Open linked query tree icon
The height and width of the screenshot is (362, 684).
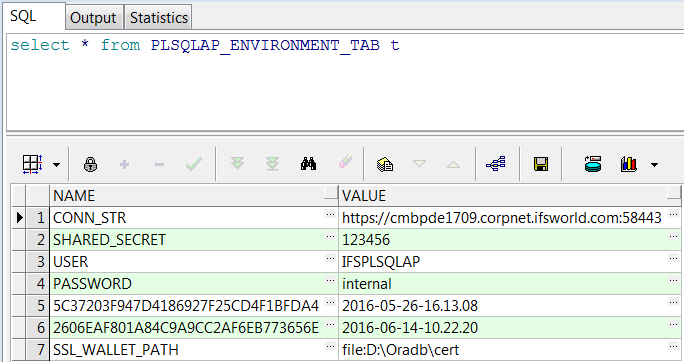pos(496,164)
